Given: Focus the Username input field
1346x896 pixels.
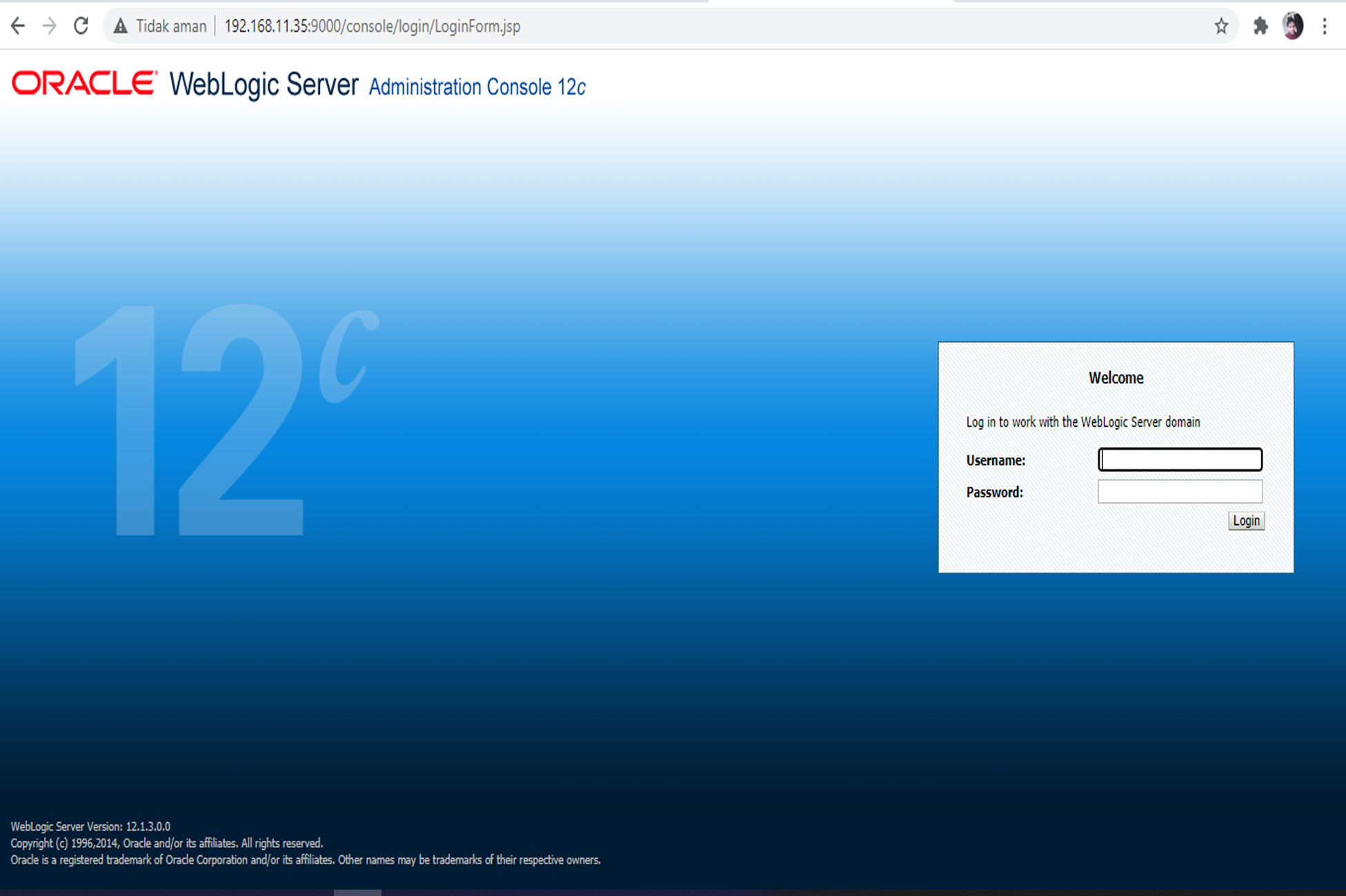Looking at the screenshot, I should click(x=1180, y=459).
